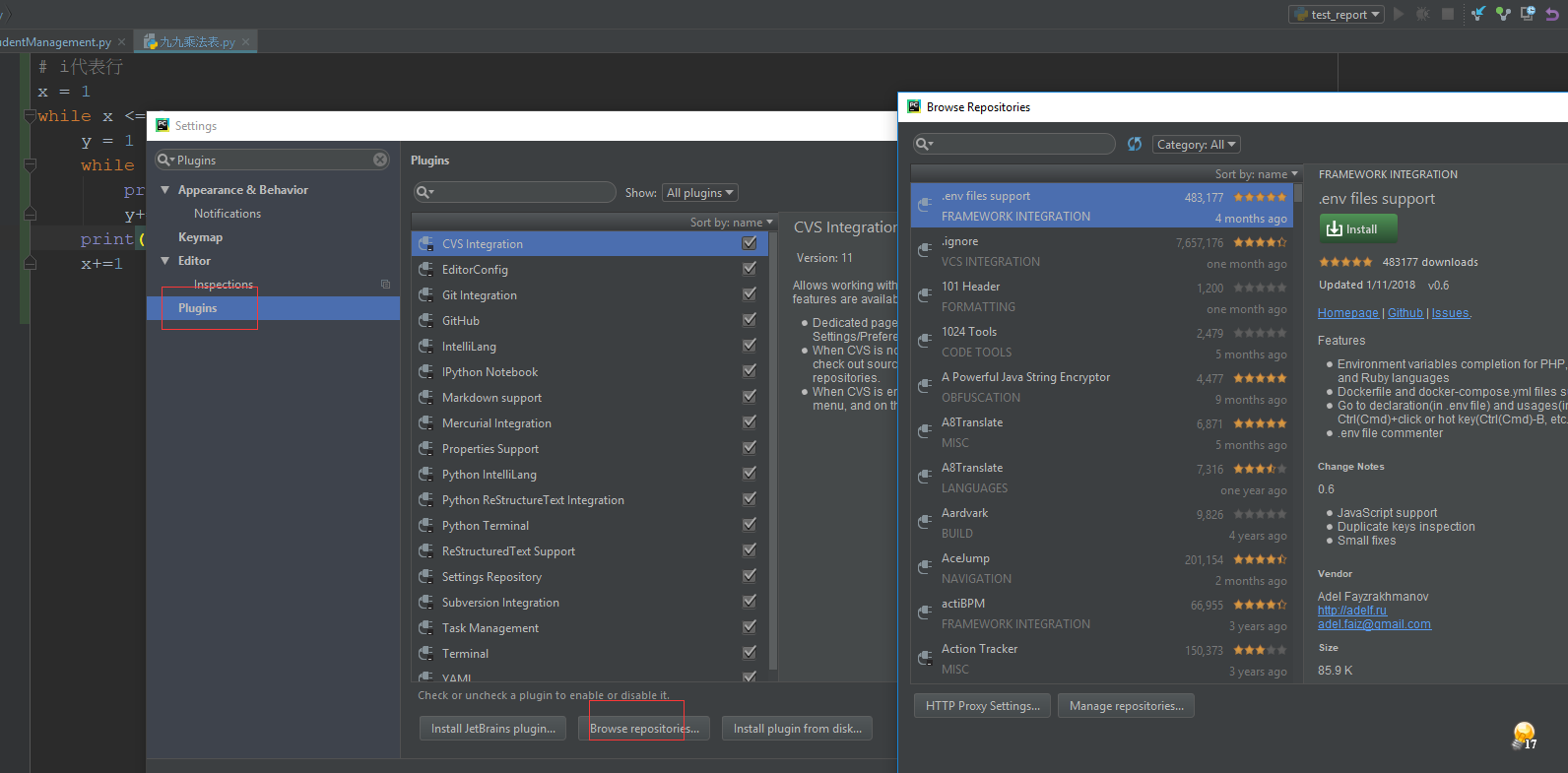Select Notifications in the Settings tree
This screenshot has height=773, width=1568.
click(228, 214)
